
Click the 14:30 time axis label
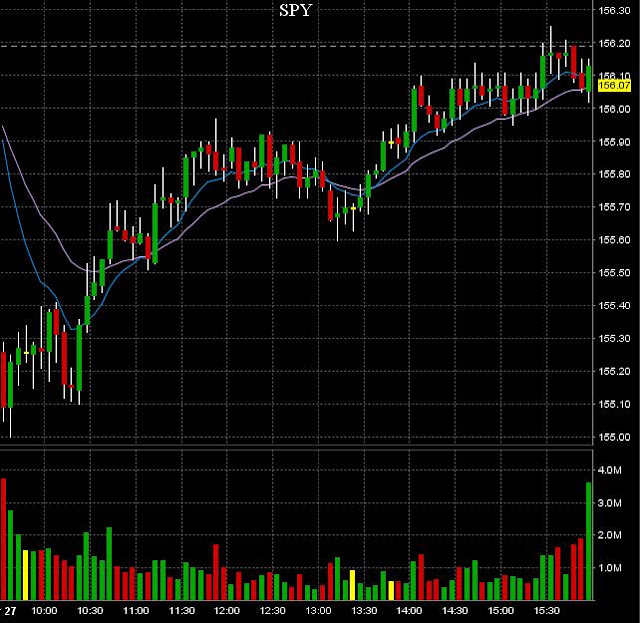point(455,611)
